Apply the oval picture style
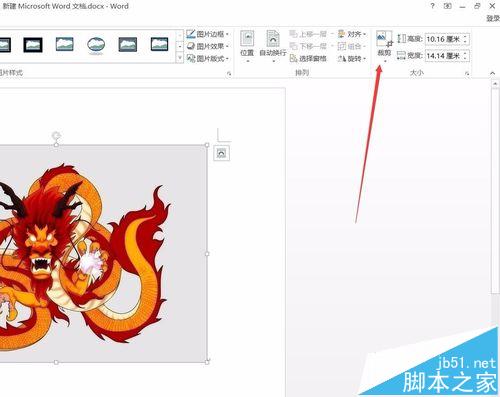Screen dimensions: 500x397 (x=96, y=45)
